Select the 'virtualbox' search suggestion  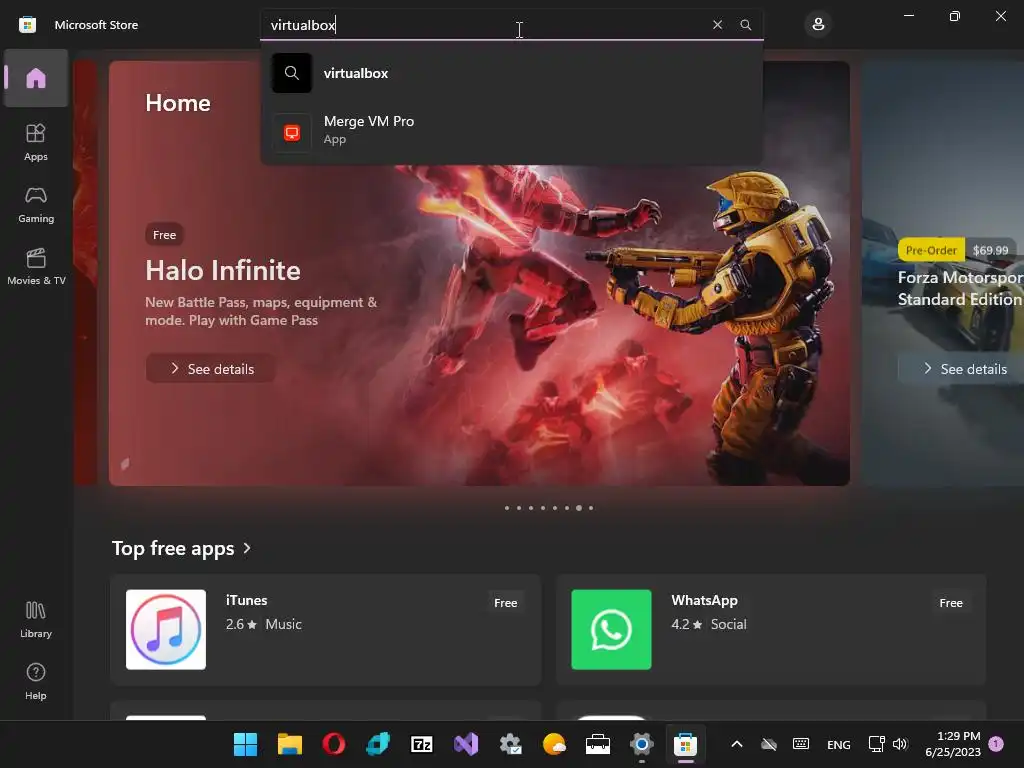[x=511, y=73]
